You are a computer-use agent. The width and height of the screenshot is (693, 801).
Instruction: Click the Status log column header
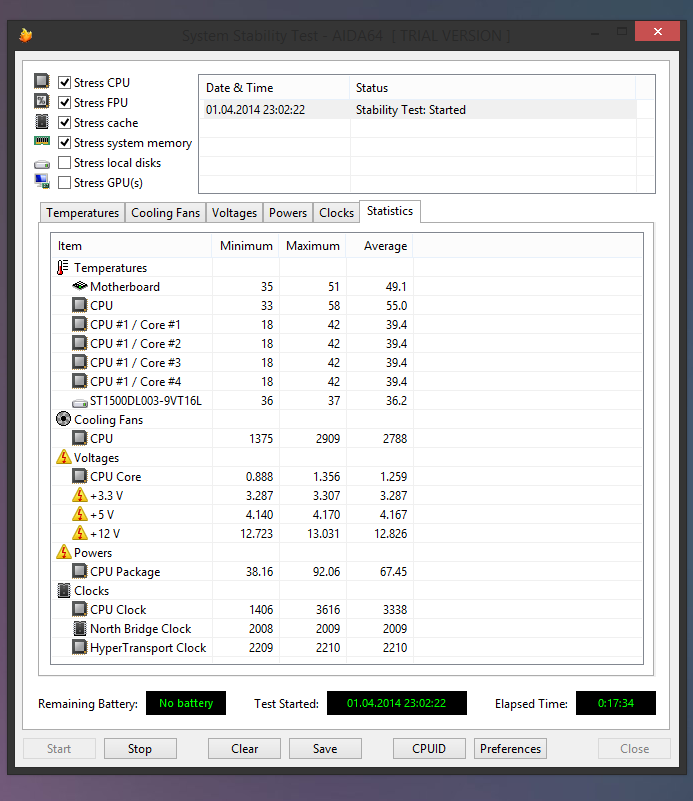[x=492, y=88]
